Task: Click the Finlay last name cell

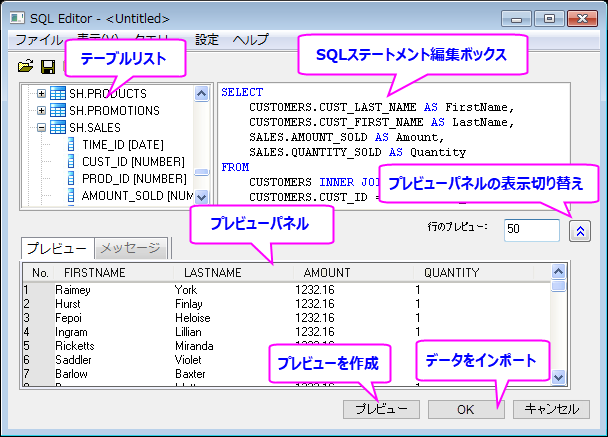Action: tap(188, 304)
